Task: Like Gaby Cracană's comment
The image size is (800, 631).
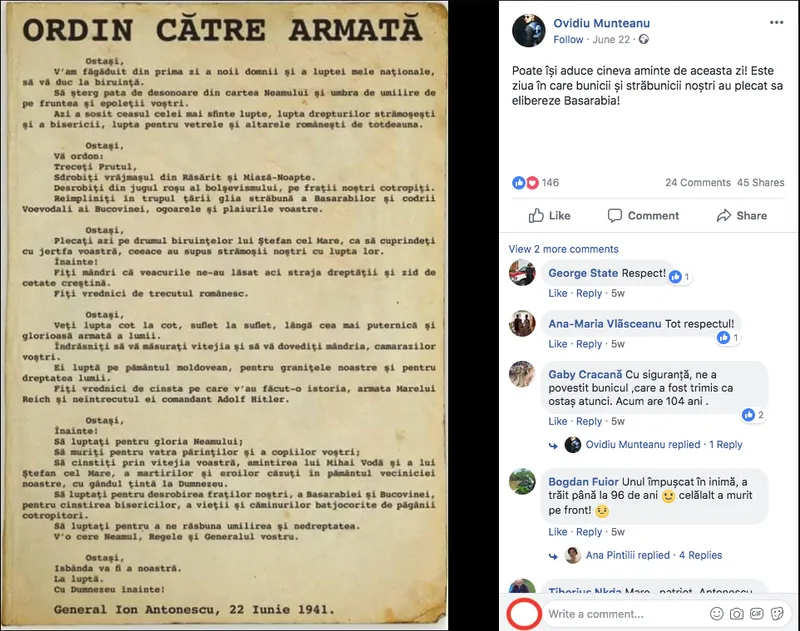Action: point(558,421)
